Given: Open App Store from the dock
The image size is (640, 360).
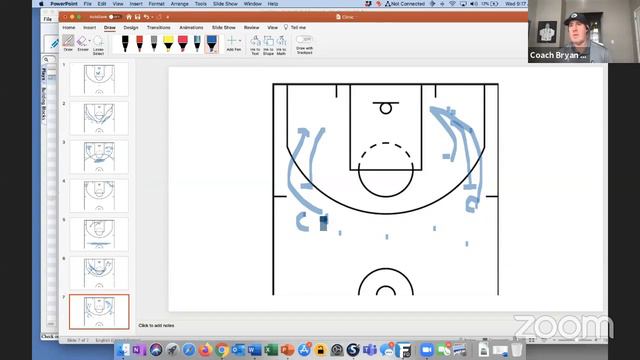Looking at the screenshot, I should click(x=304, y=350).
